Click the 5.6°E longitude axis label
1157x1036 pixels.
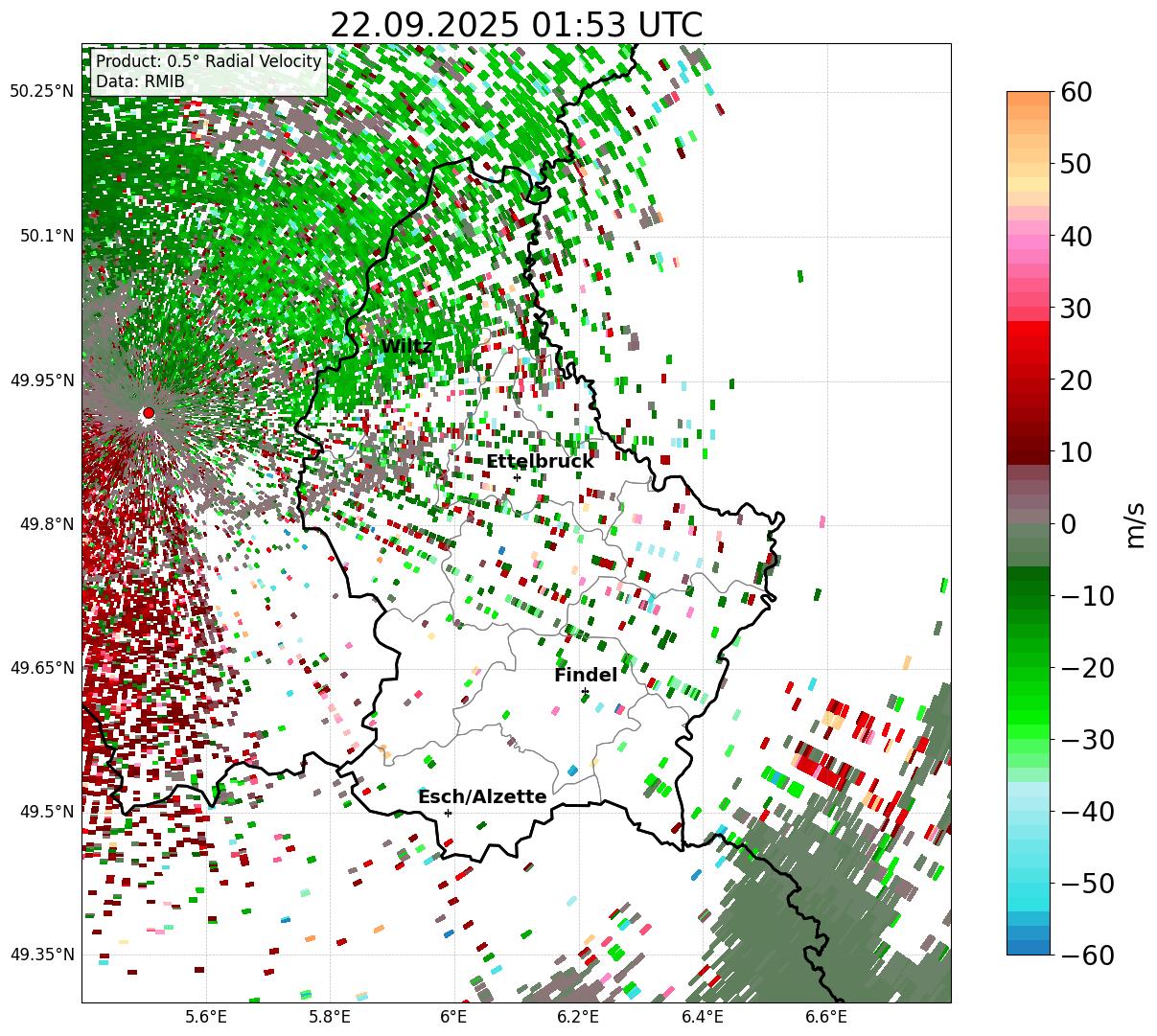point(206,1017)
